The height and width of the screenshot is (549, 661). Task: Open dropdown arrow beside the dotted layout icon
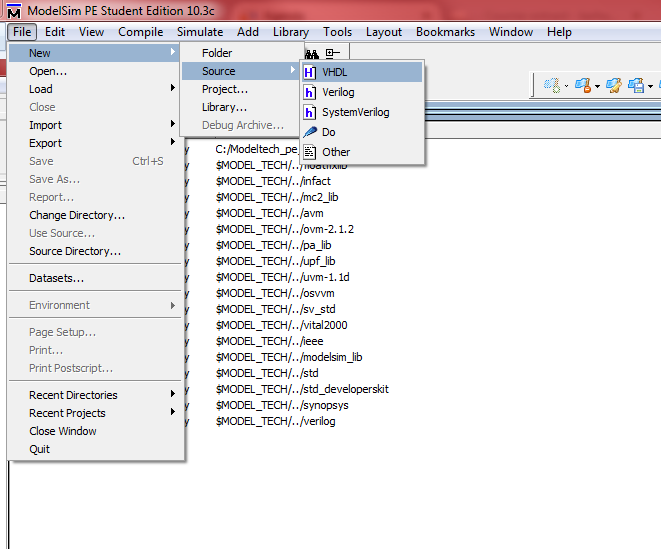click(566, 86)
